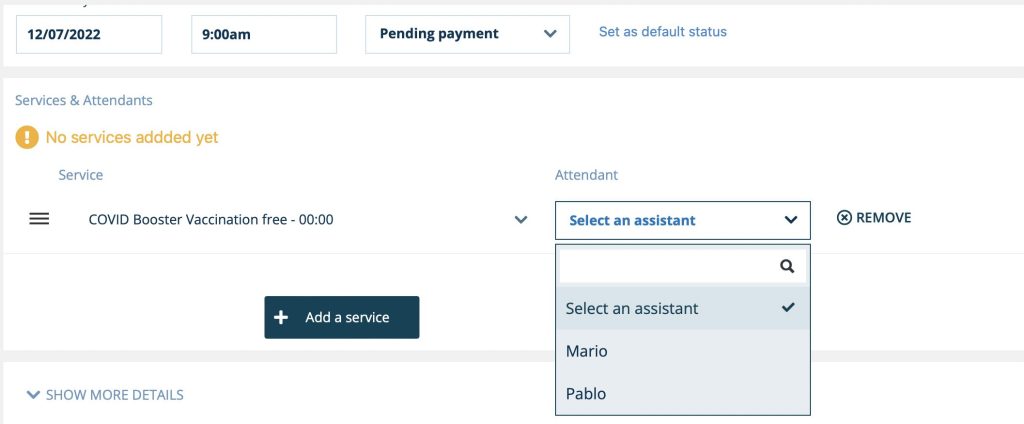
Task: Click the circled X icon next to REMOVE
Action: pos(844,218)
